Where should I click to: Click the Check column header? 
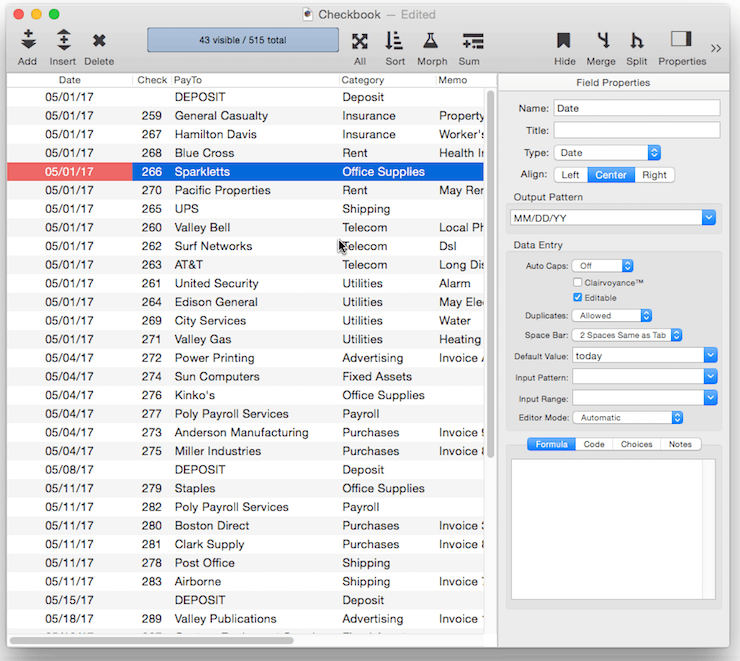coord(152,80)
